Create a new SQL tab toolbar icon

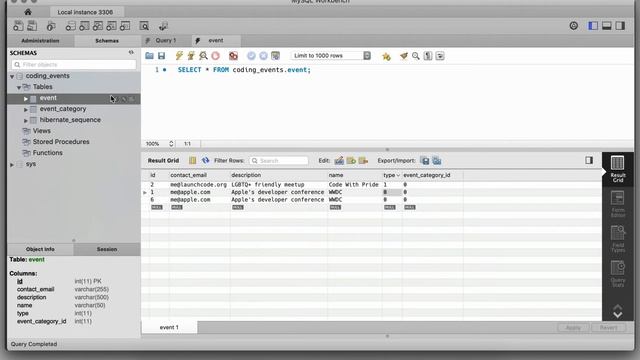pos(18,26)
